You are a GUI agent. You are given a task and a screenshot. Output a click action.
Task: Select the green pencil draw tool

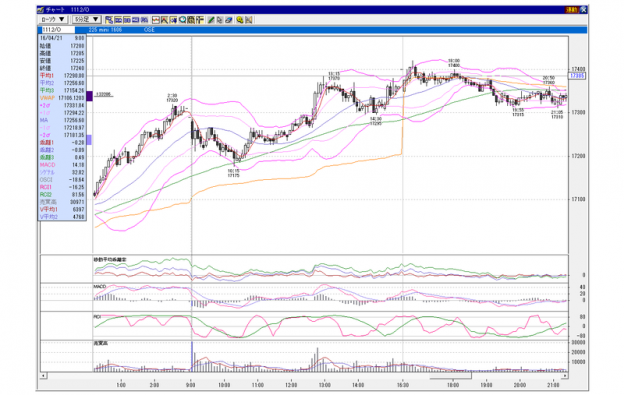click(211, 19)
